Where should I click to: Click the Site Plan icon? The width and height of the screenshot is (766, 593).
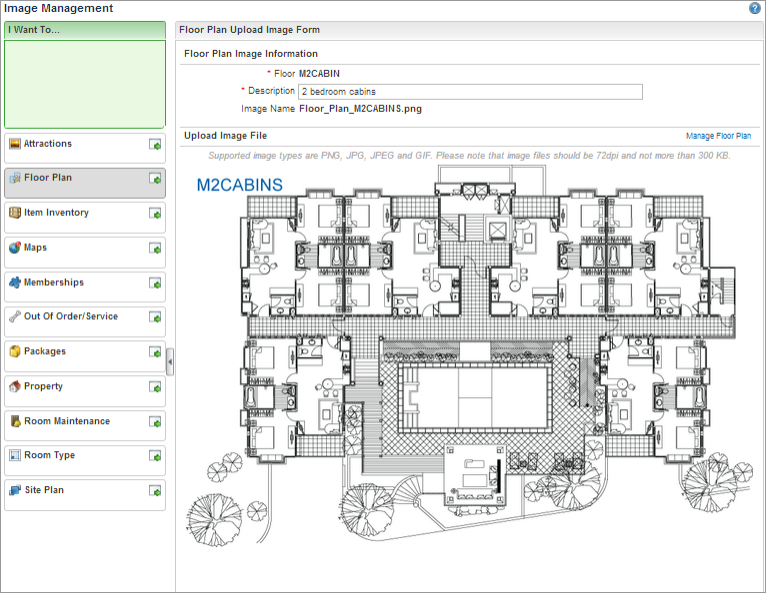(x=15, y=490)
